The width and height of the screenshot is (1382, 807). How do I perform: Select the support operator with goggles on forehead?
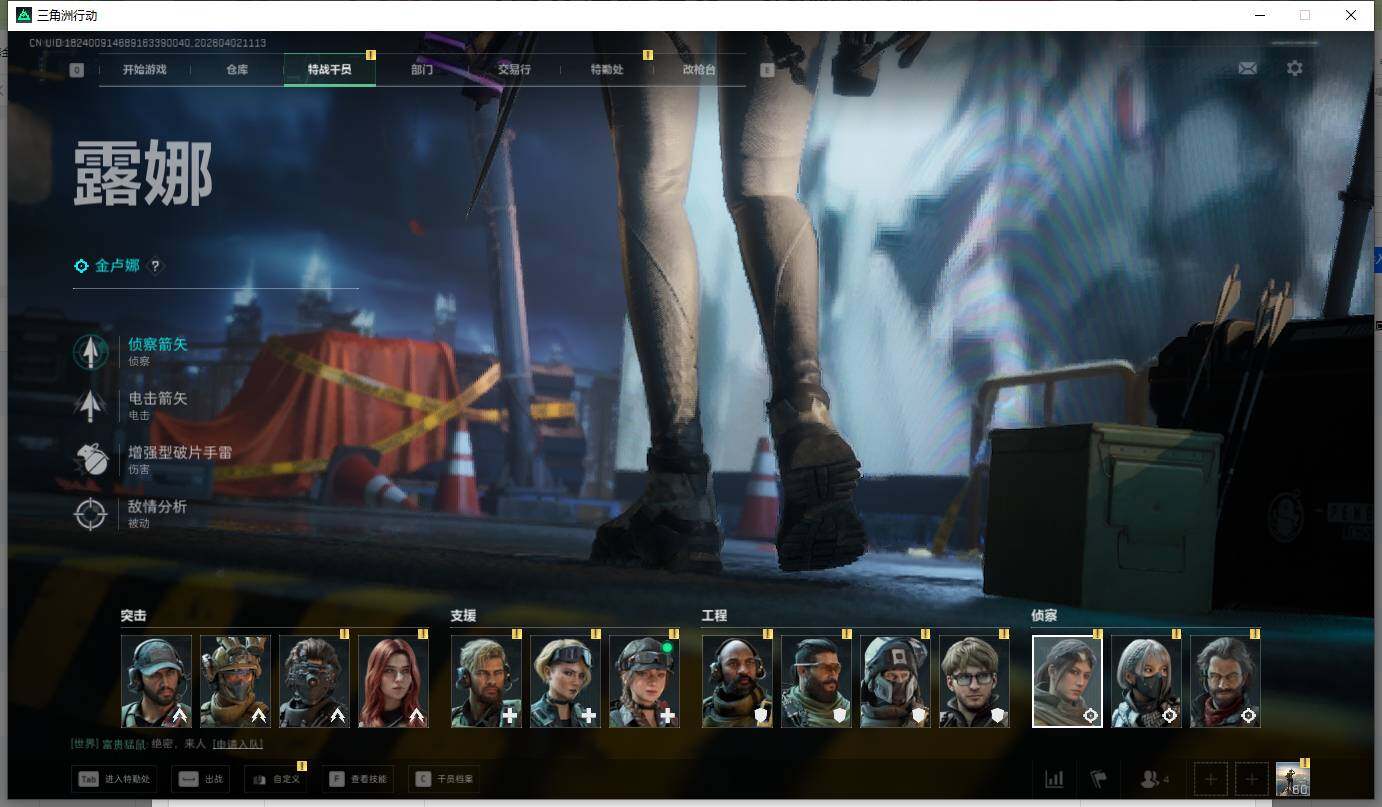pos(565,681)
